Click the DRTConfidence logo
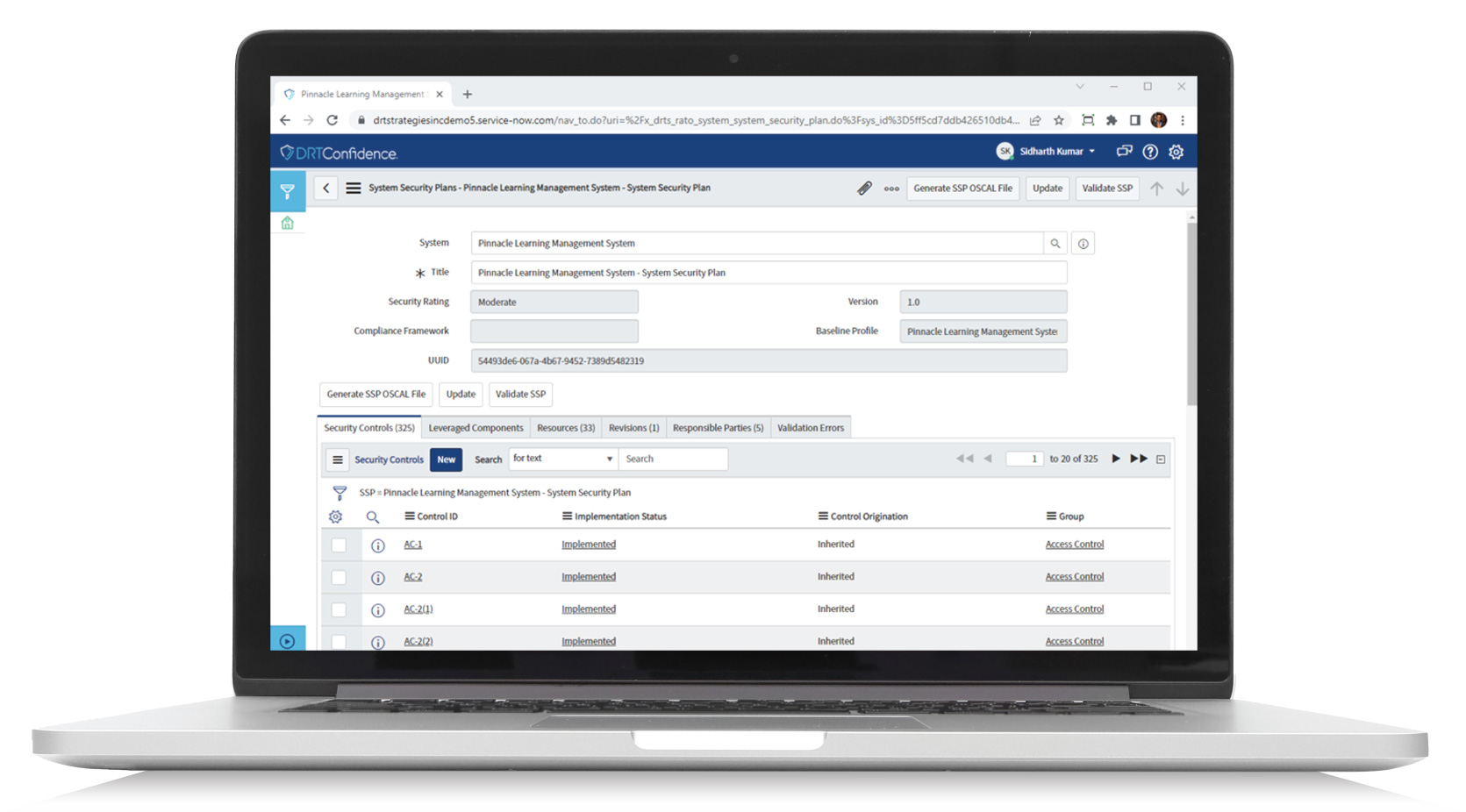The height and width of the screenshot is (812, 1466). click(339, 153)
